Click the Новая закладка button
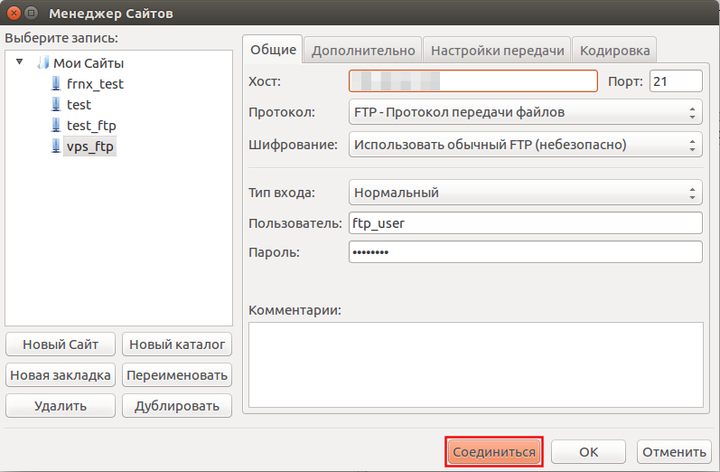Screen dimensions: 720x472 (x=60, y=375)
